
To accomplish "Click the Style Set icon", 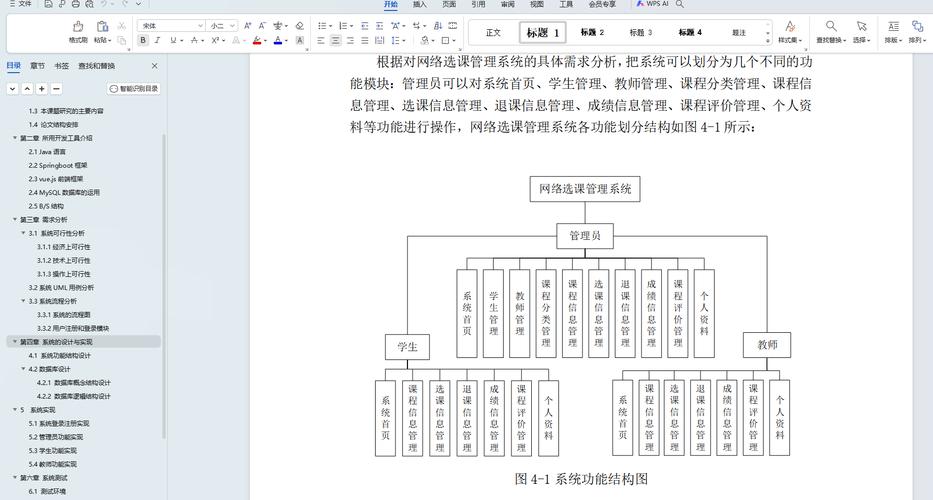I will point(790,26).
